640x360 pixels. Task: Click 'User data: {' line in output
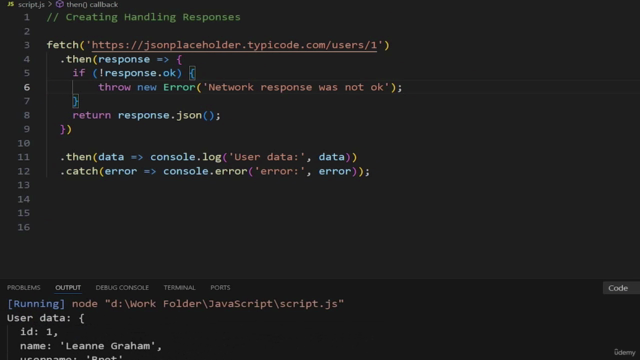tap(46, 318)
